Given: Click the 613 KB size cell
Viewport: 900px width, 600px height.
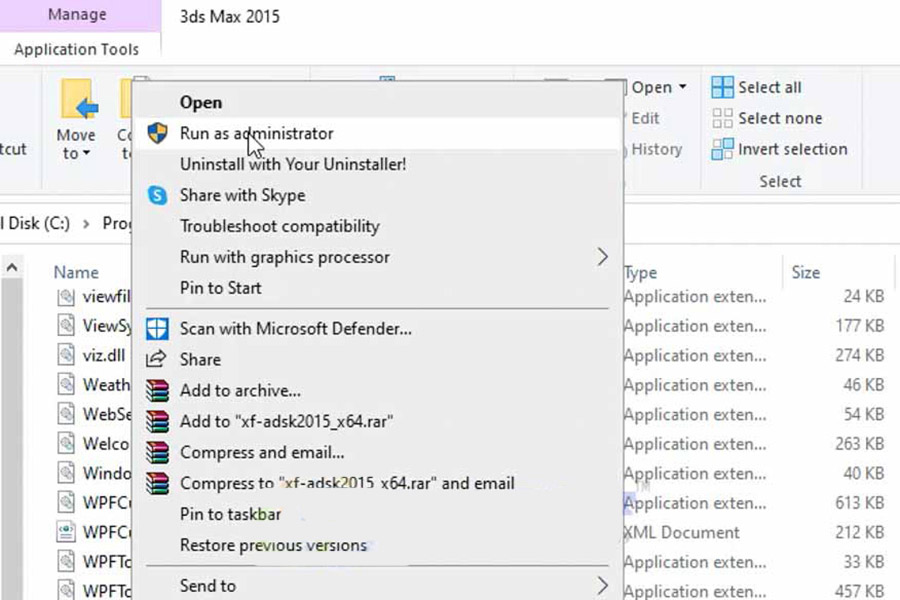Looking at the screenshot, I should pyautogui.click(x=859, y=503).
